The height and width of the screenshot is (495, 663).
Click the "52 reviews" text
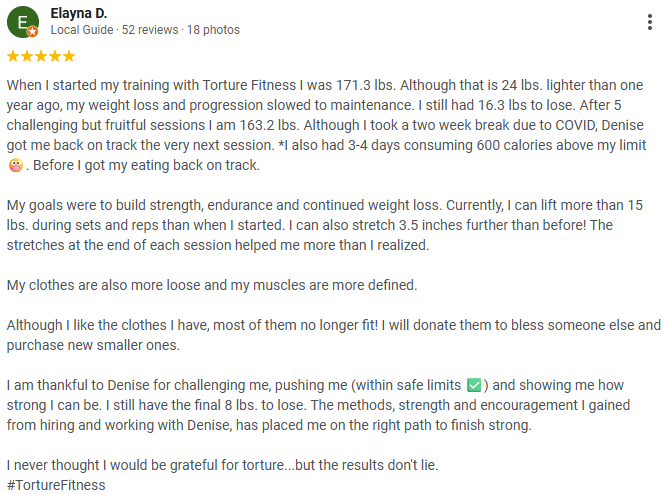tap(148, 30)
